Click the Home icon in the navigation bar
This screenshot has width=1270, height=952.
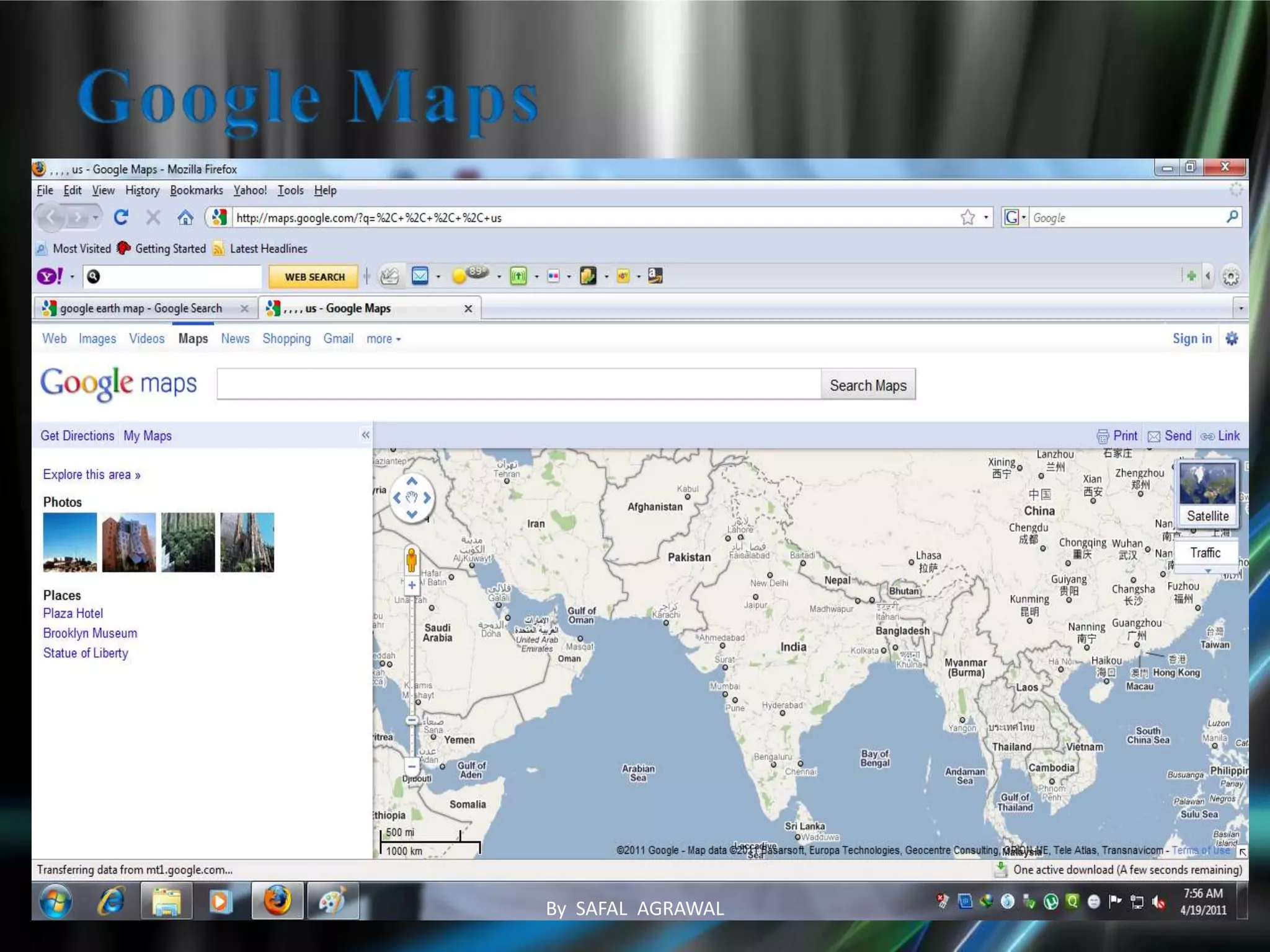(x=185, y=218)
